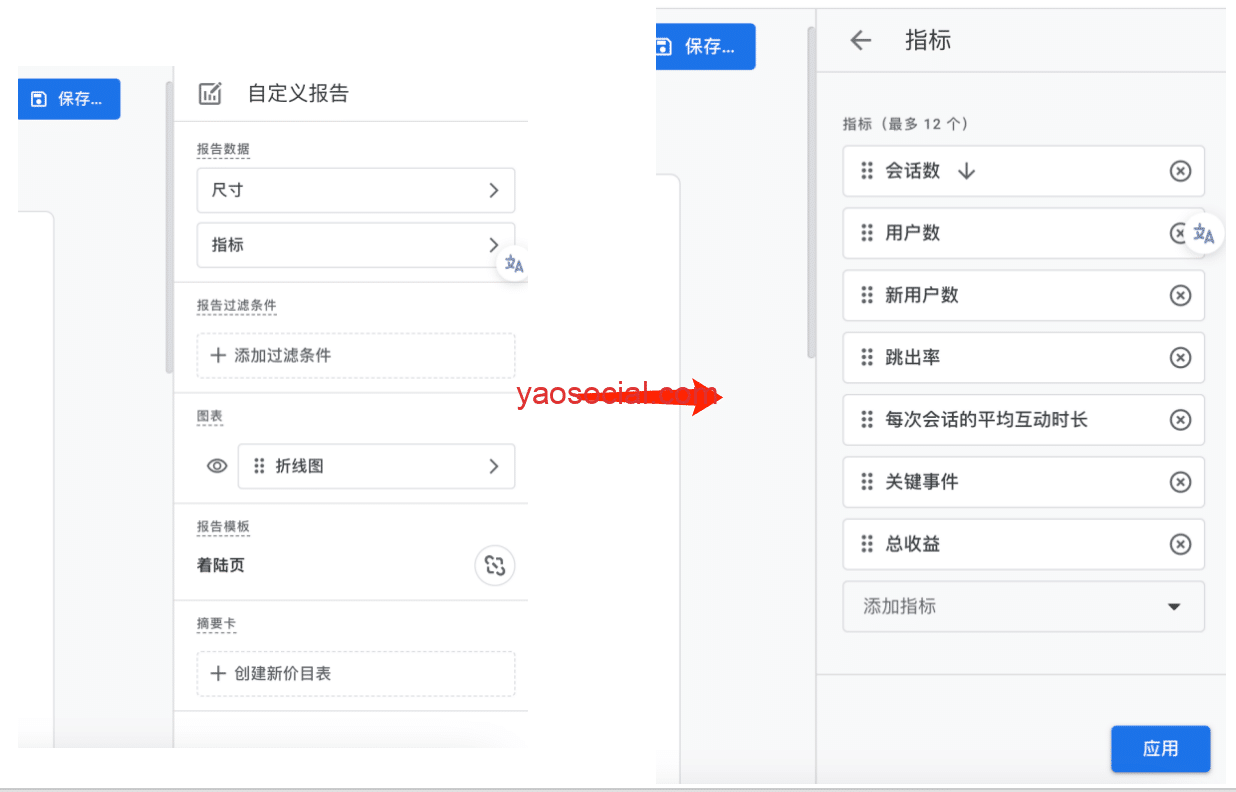1236x792 pixels.
Task: Click the translate icon in the right panel
Action: point(1204,235)
